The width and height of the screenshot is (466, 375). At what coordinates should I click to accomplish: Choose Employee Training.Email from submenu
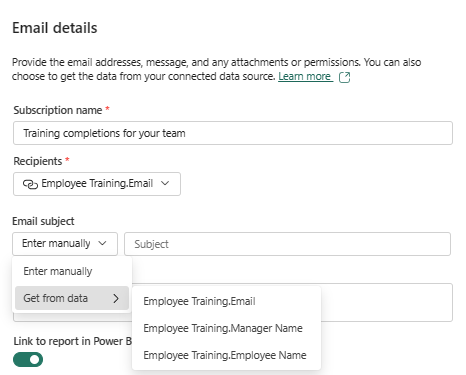point(227,301)
